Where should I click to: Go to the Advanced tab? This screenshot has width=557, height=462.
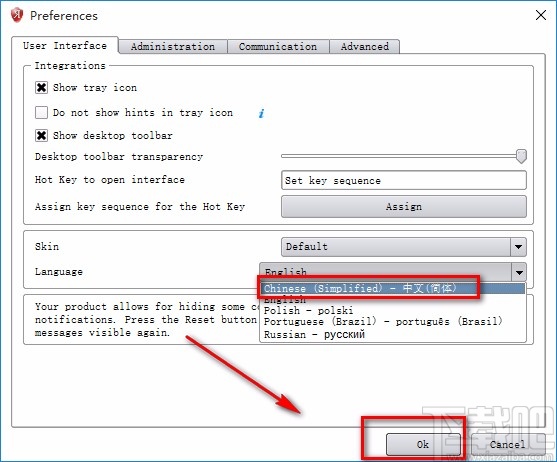point(365,47)
